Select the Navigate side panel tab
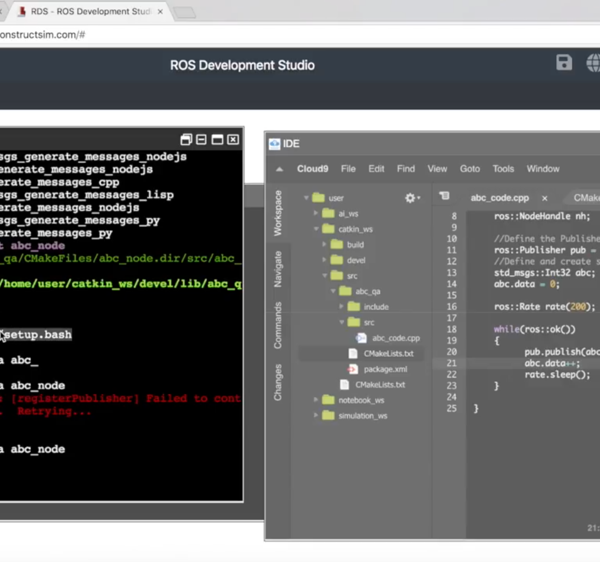Image resolution: width=600 pixels, height=562 pixels. coord(278,269)
